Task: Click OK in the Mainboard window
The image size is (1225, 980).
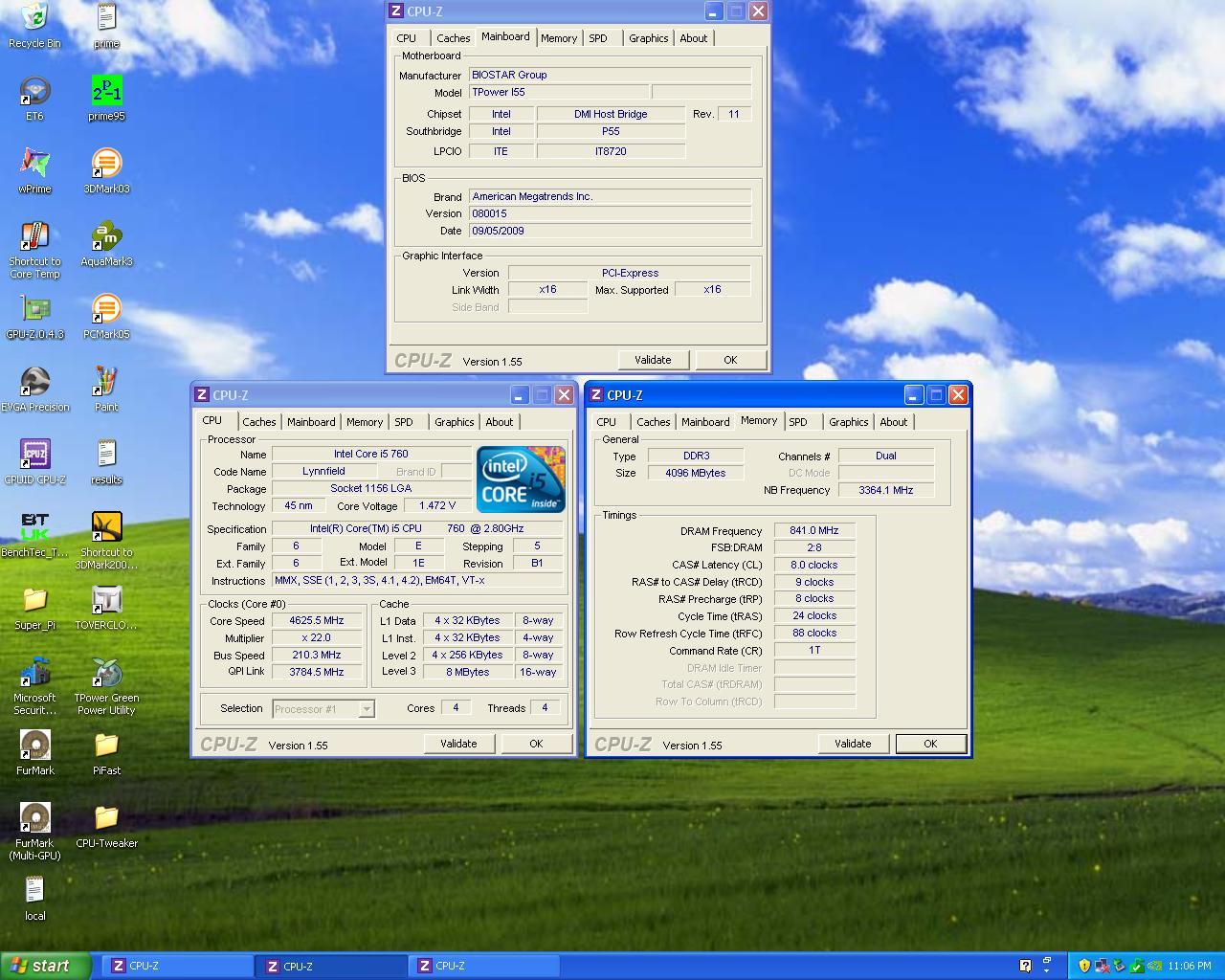Action: tap(730, 360)
